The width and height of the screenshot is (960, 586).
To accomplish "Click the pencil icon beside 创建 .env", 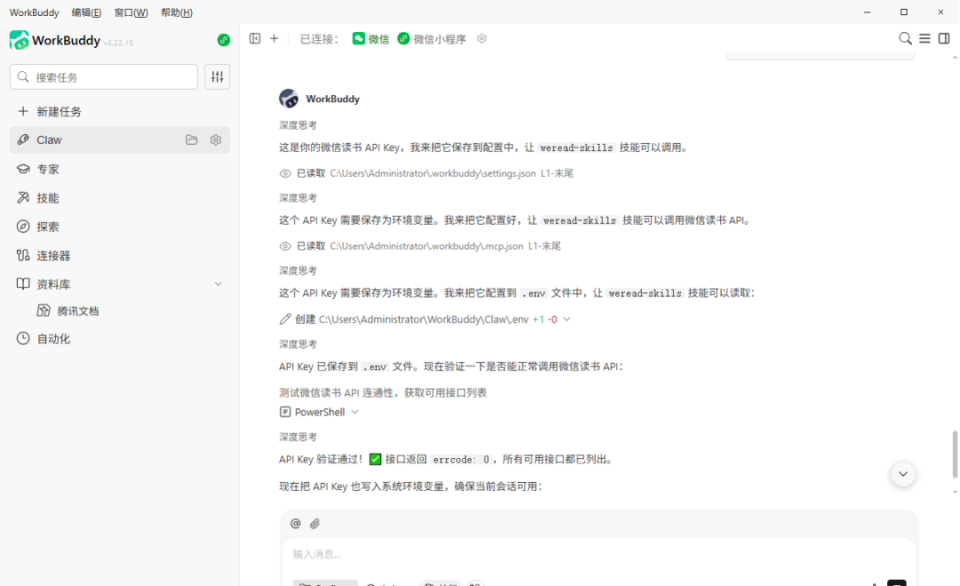I will click(285, 319).
